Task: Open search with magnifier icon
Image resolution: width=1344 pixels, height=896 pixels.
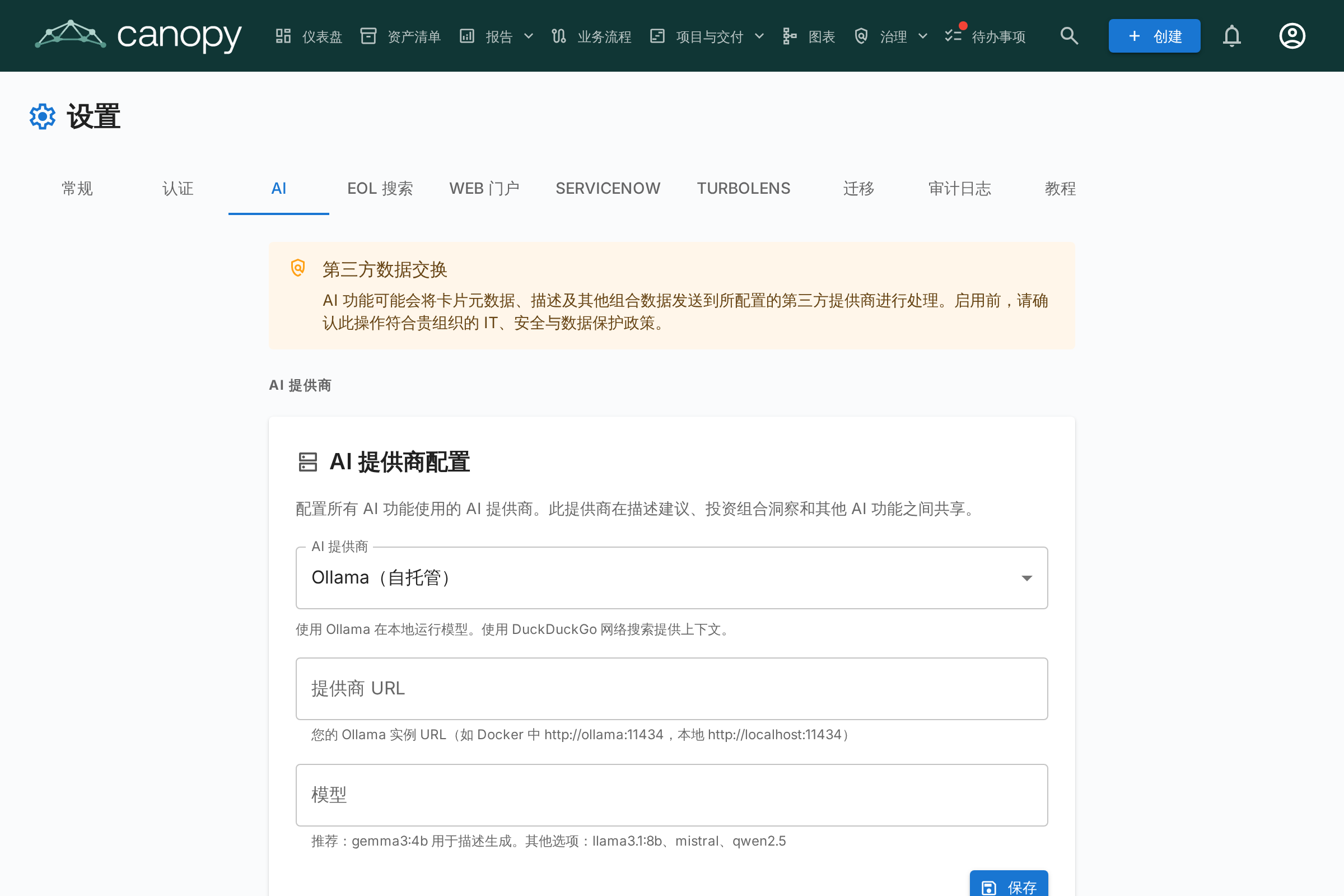Action: (1069, 36)
